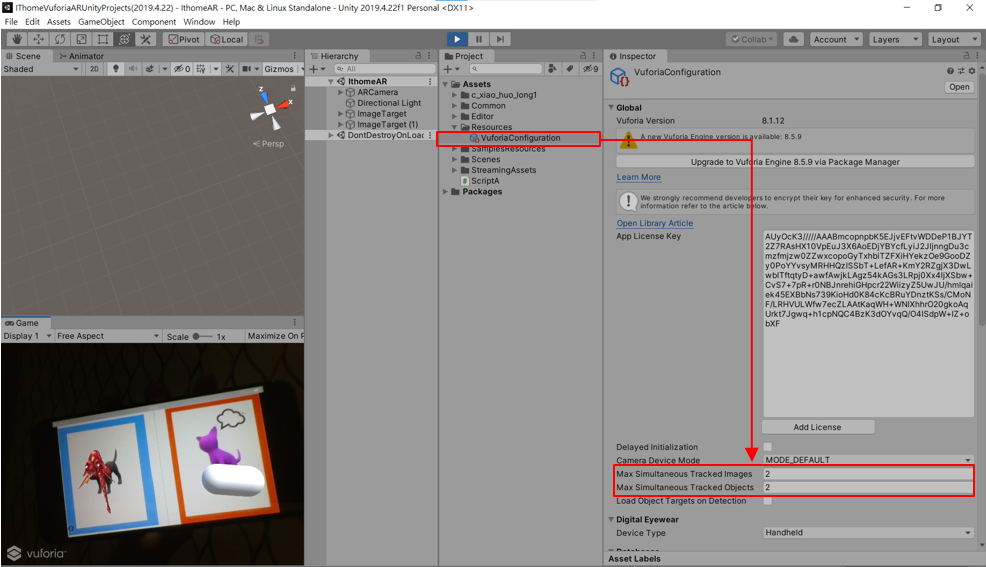Collapse the Global section

[x=611, y=107]
